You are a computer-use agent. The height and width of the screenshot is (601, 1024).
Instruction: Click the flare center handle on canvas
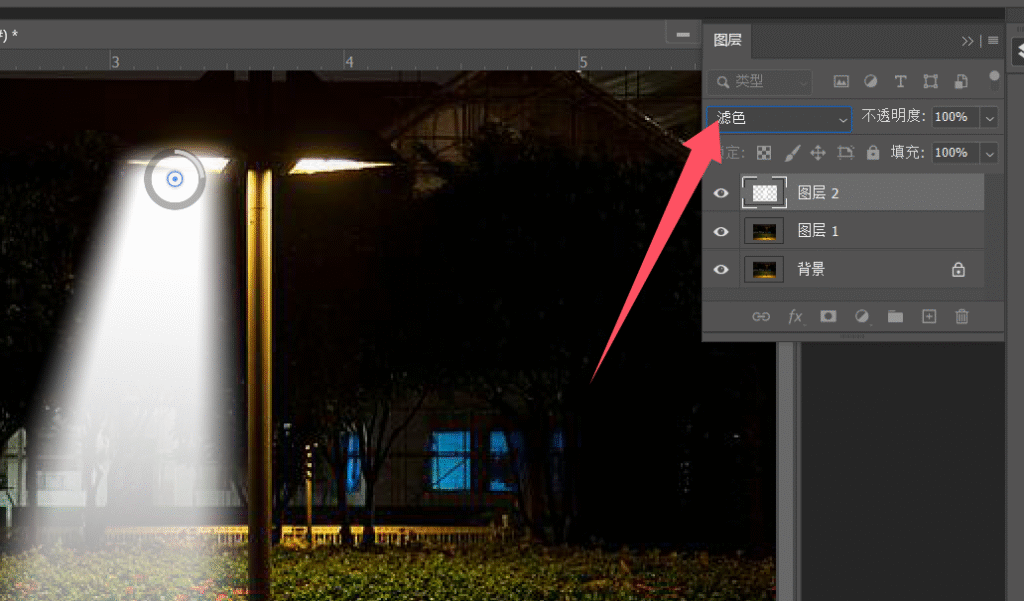(174, 179)
